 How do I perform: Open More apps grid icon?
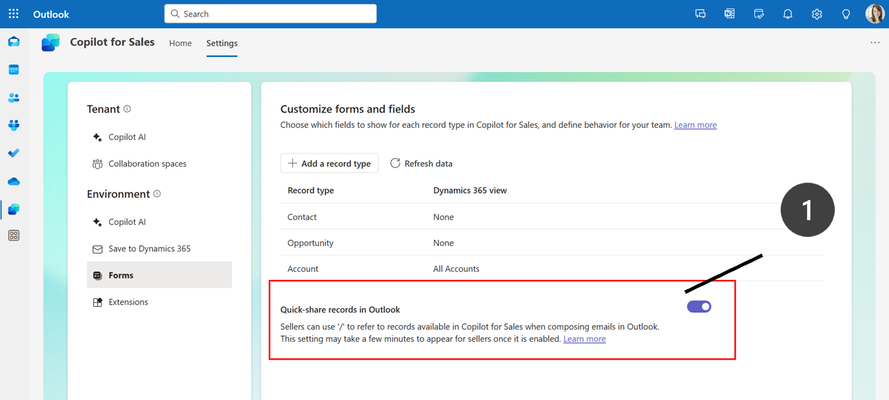point(14,236)
